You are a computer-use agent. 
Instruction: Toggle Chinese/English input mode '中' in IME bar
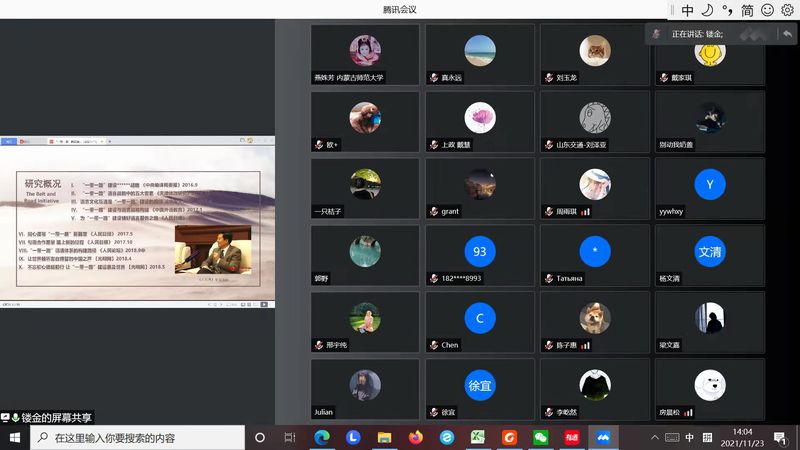688,10
